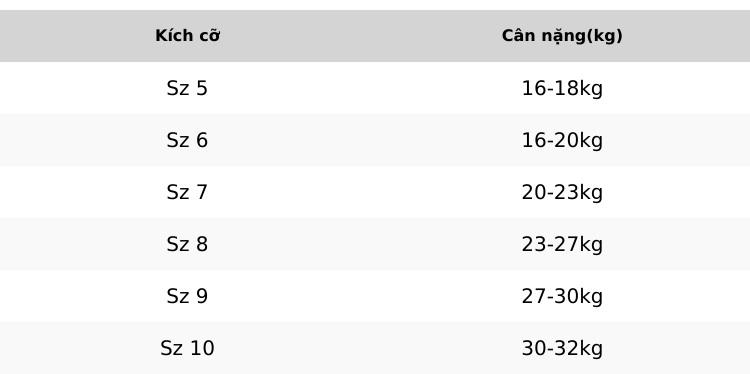
Task: Select the Sz 6 size cell
Action: (x=187, y=140)
